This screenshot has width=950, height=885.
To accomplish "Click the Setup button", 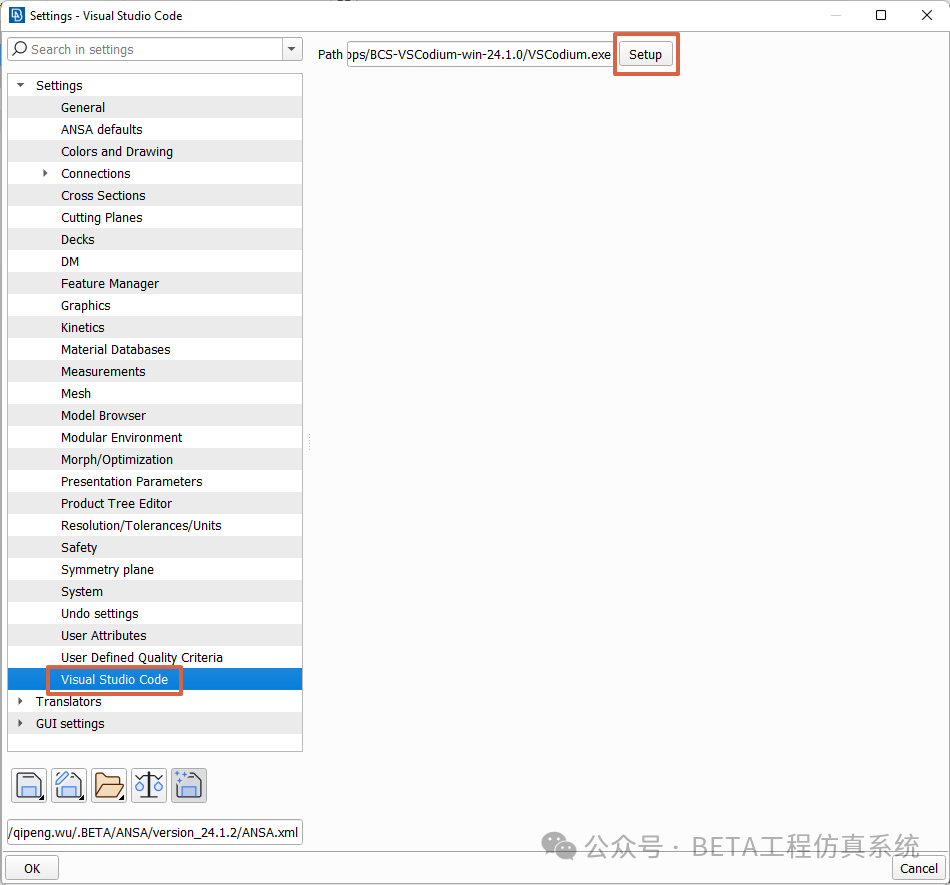I will point(645,55).
